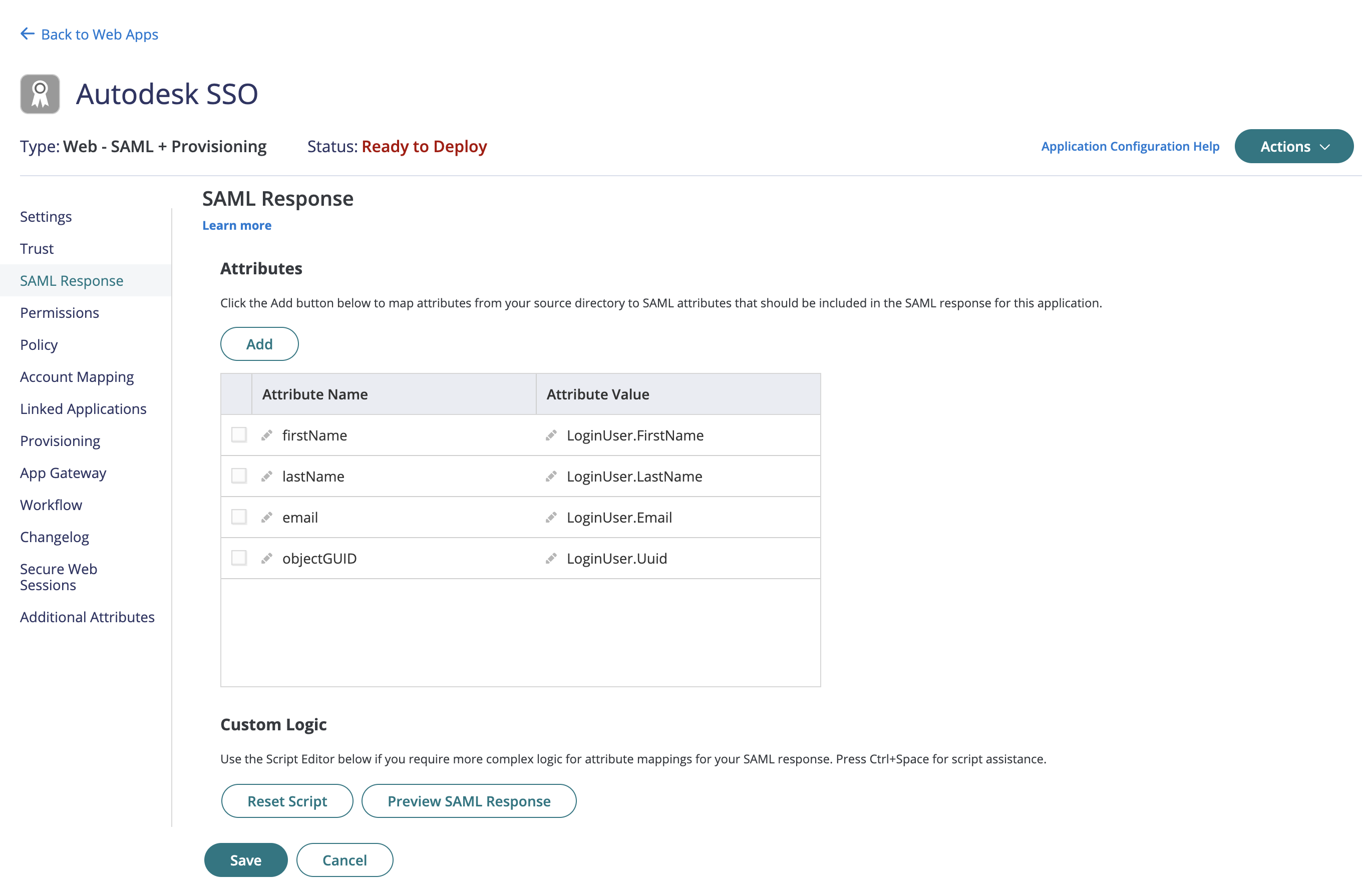Open the Account Mapping section

pos(77,376)
